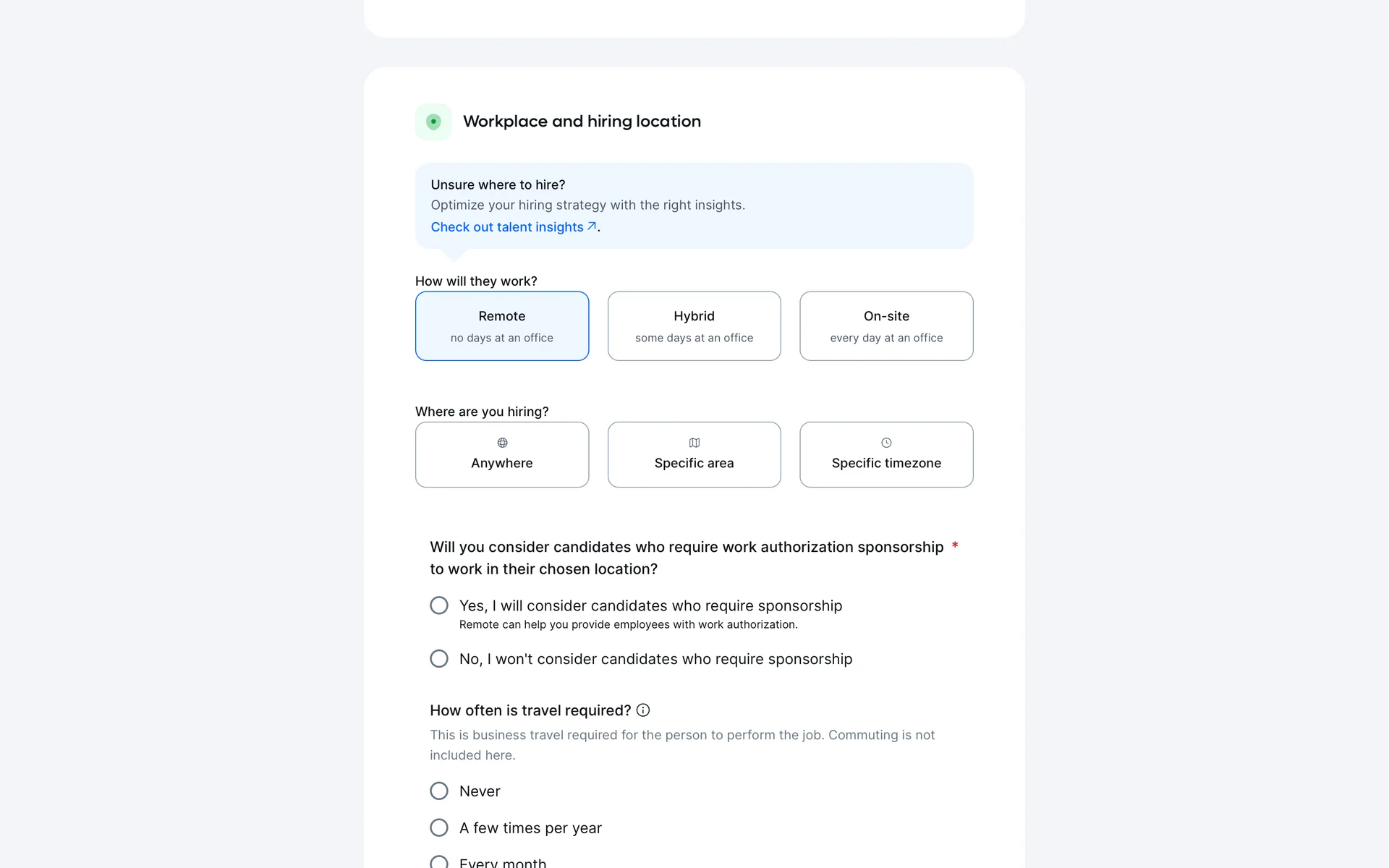Choose the Hybrid work option
This screenshot has width=1389, height=868.
coord(694,326)
